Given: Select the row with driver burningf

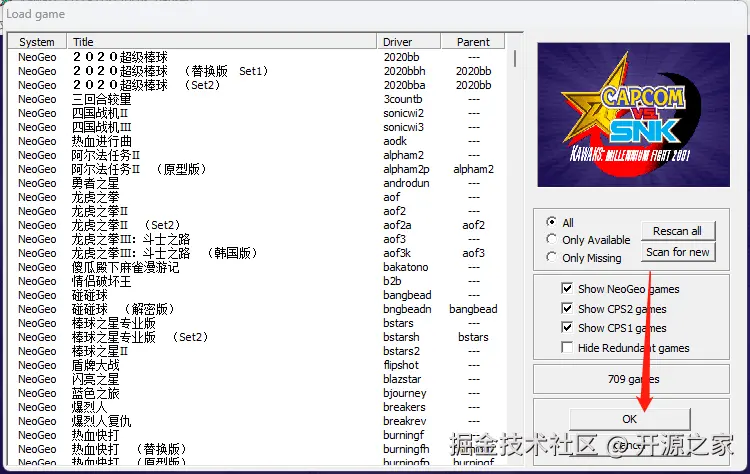Looking at the screenshot, I should 256,435.
